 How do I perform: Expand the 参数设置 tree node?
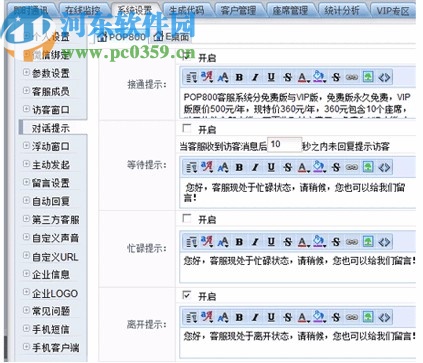[26, 72]
